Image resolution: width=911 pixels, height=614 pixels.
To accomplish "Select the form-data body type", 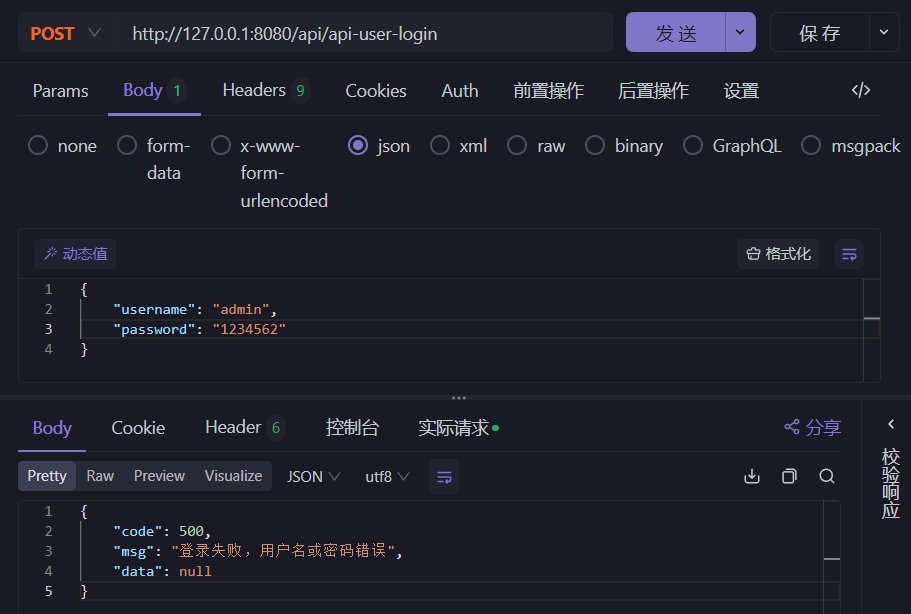I will point(127,146).
